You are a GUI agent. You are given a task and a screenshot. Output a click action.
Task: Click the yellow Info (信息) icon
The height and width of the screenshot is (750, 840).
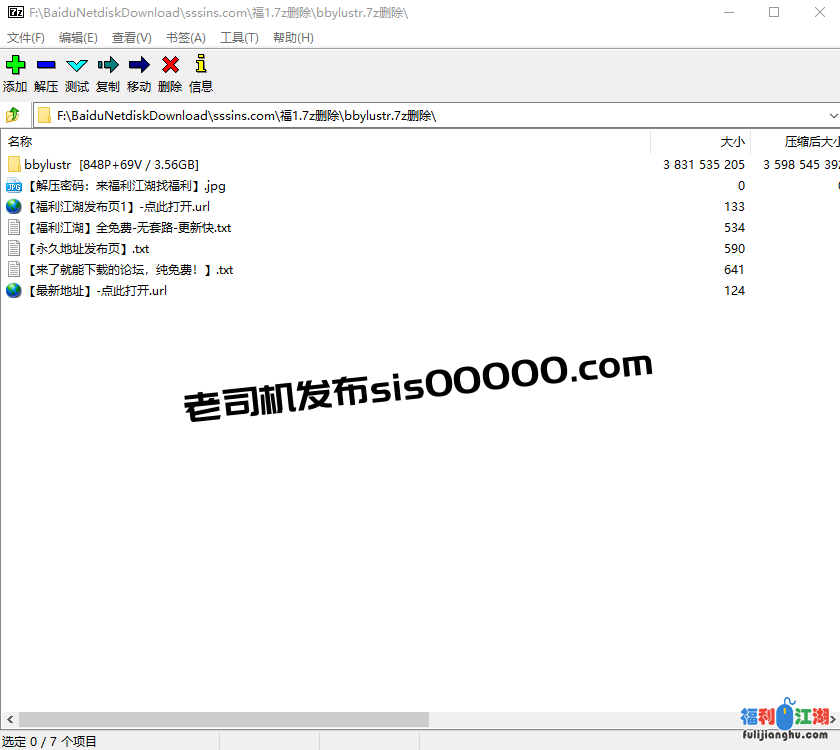(201, 65)
